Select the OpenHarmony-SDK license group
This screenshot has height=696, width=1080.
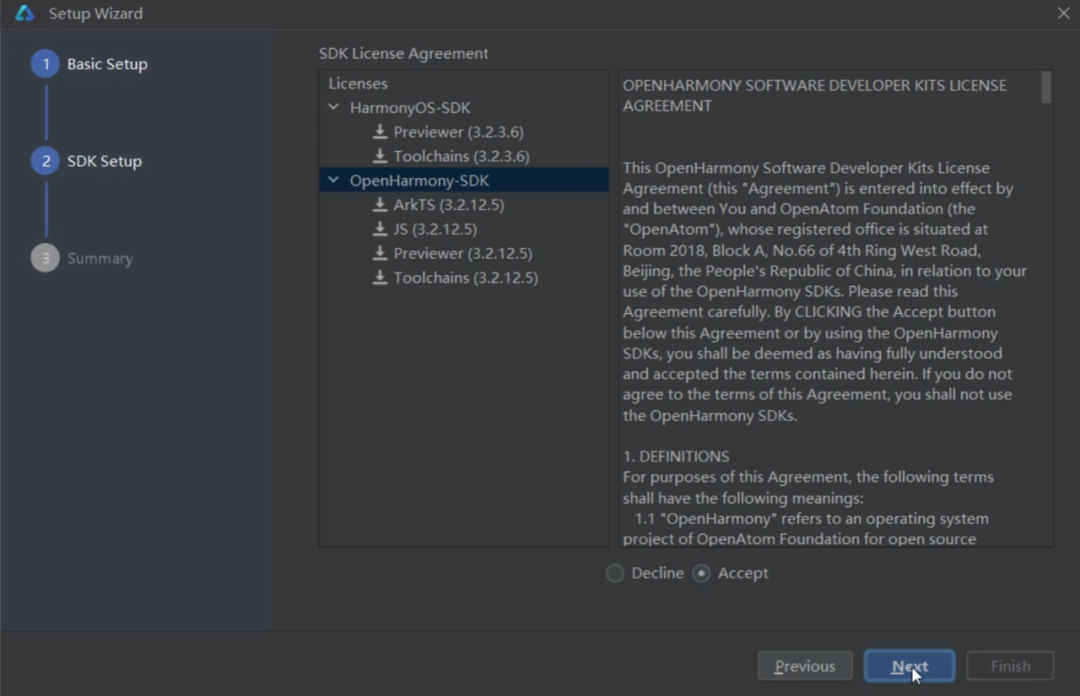coord(419,181)
